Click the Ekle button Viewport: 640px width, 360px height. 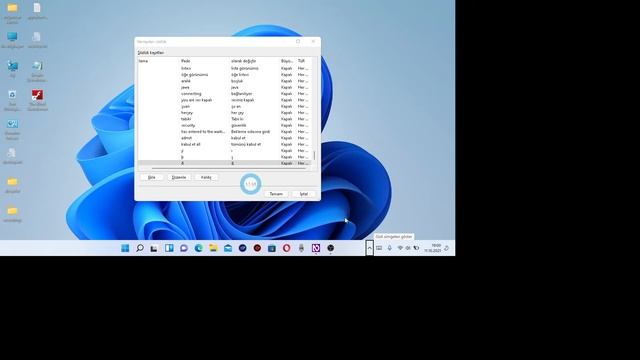click(x=152, y=177)
